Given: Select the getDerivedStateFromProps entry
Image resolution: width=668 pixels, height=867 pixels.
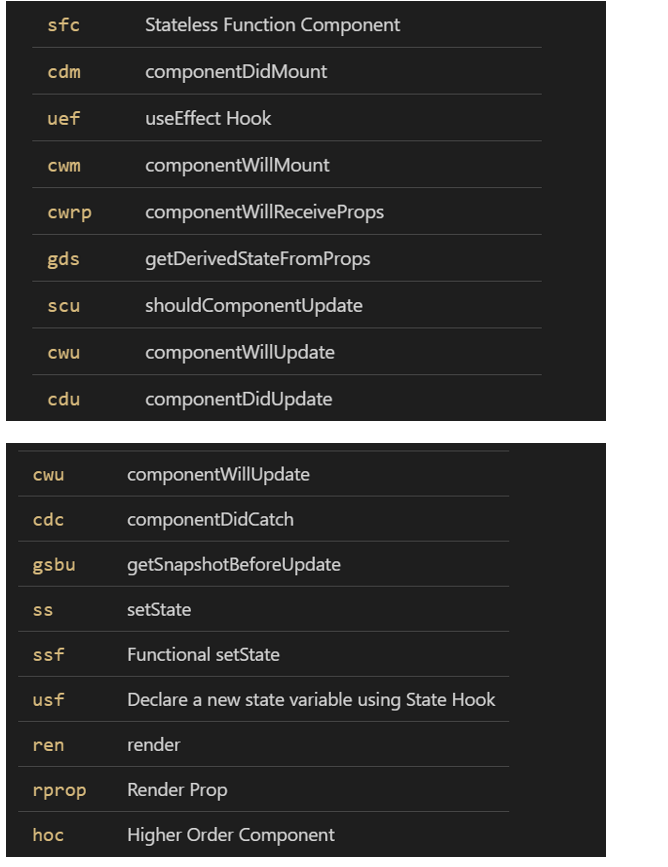Looking at the screenshot, I should click(x=257, y=259).
